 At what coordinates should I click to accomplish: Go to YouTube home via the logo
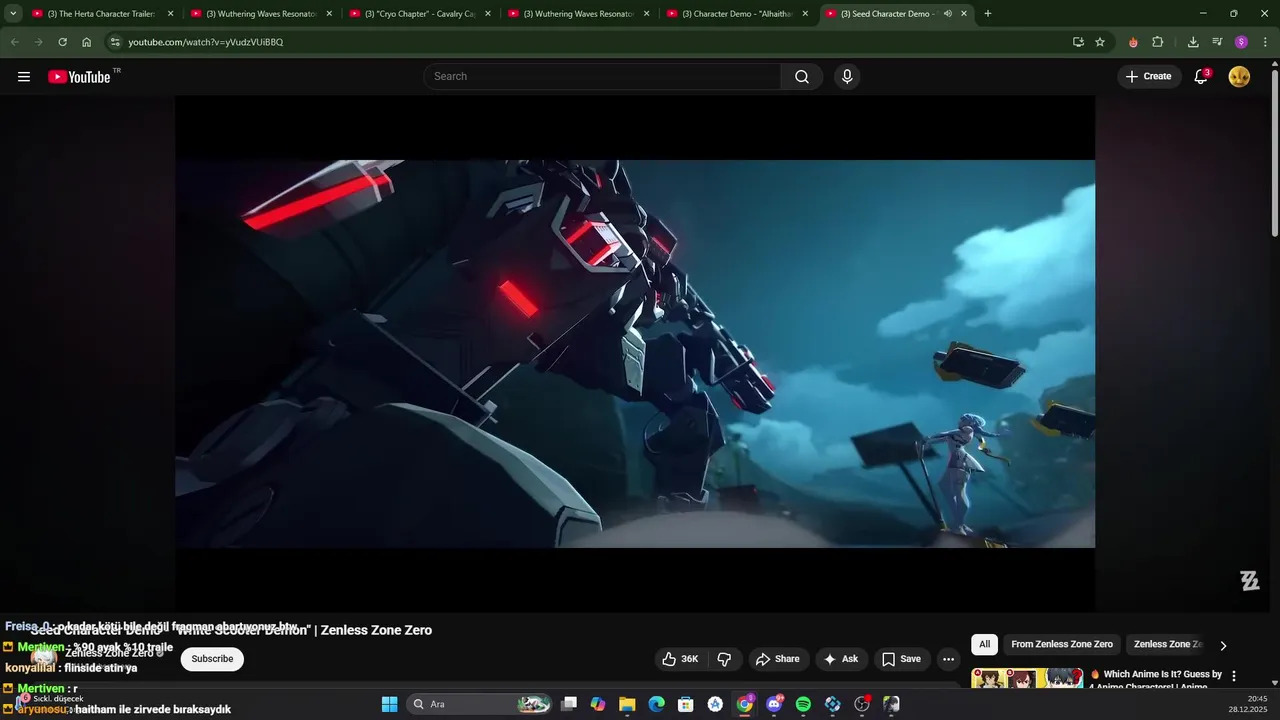point(79,77)
